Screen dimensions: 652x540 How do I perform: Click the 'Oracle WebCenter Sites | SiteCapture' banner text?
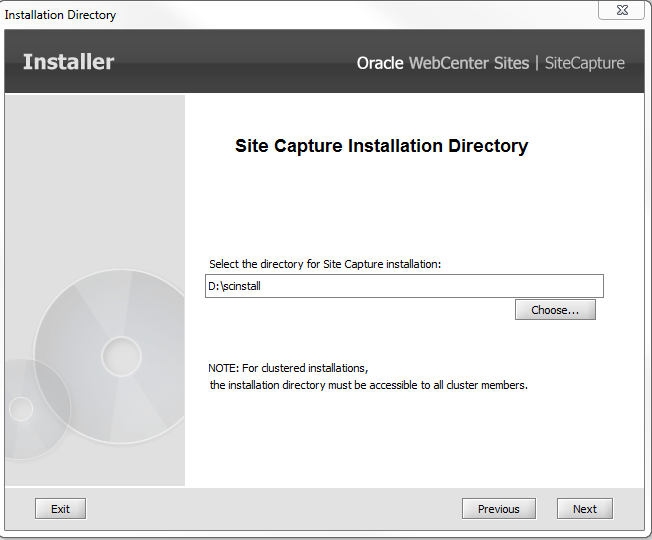point(491,63)
